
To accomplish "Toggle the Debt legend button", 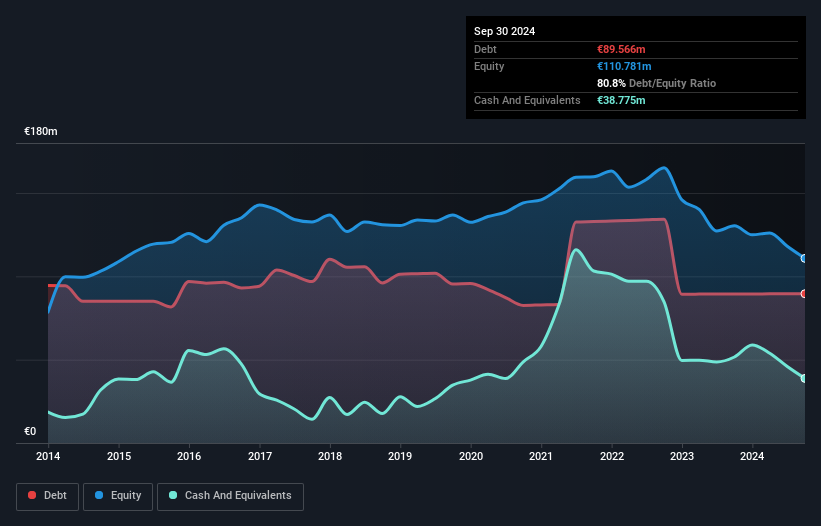I will pos(48,496).
